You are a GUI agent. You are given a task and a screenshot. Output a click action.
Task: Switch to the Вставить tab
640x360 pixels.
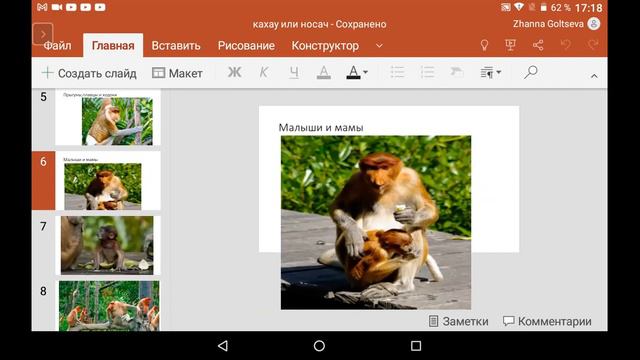tap(176, 46)
